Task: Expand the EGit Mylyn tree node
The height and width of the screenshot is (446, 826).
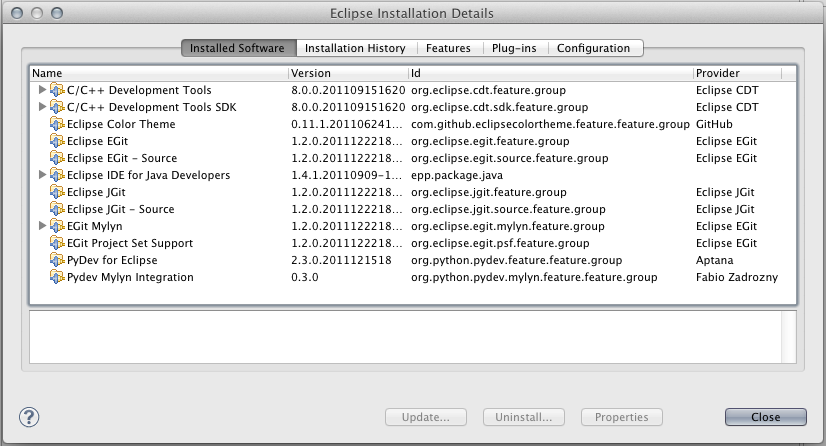Action: point(42,226)
